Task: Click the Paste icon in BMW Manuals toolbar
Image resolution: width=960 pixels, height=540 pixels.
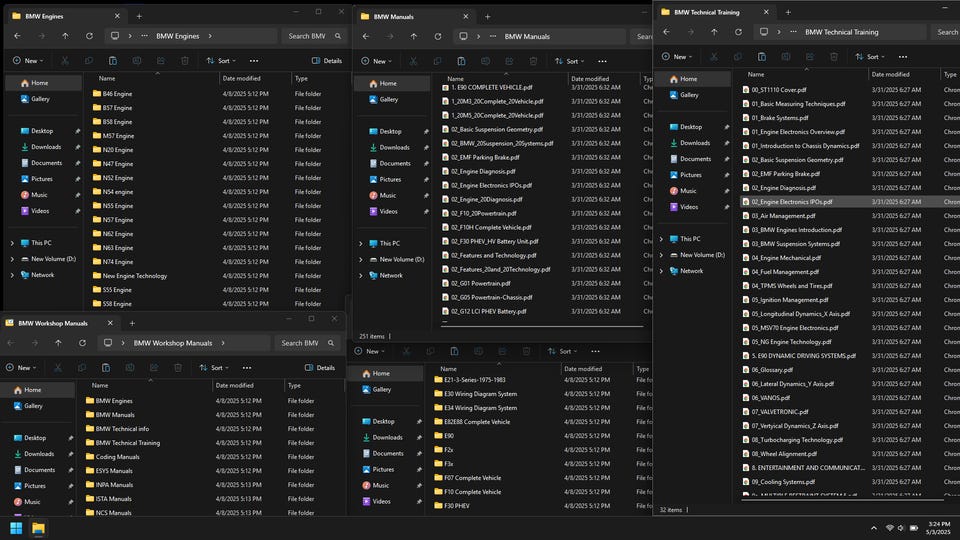Action: tap(461, 61)
